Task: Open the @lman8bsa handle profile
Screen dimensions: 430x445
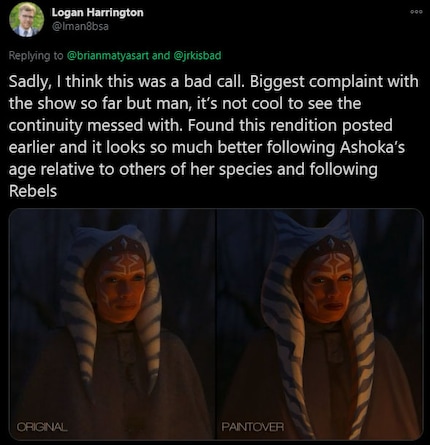Action: point(80,26)
